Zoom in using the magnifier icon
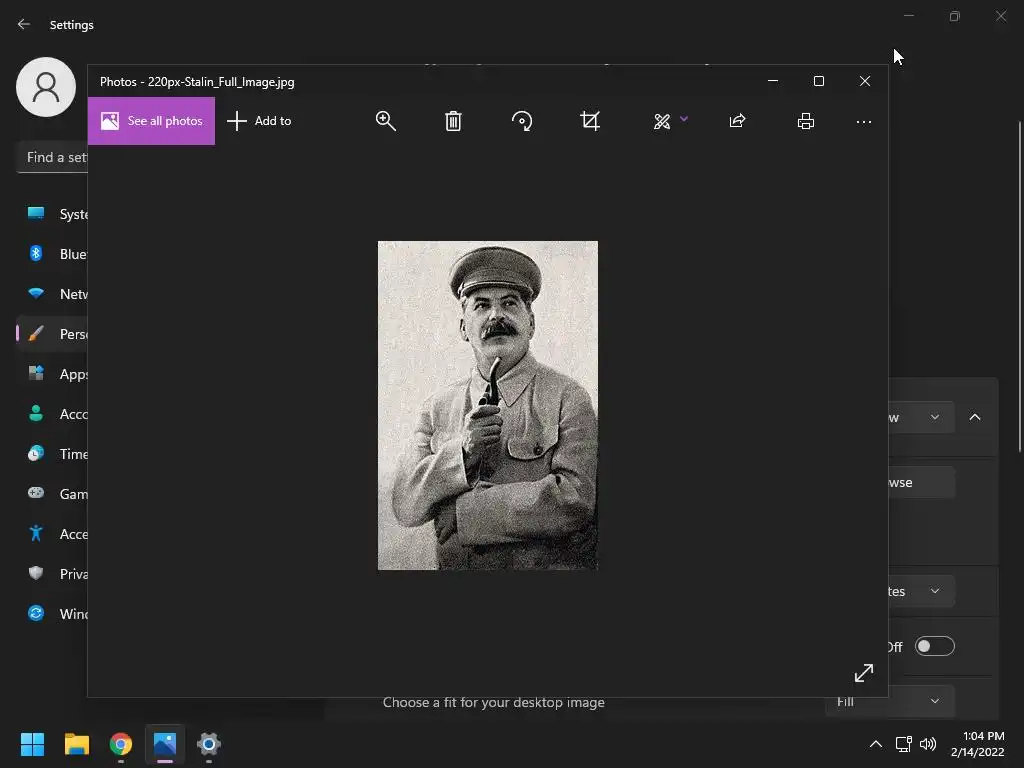The image size is (1024, 768). (385, 121)
